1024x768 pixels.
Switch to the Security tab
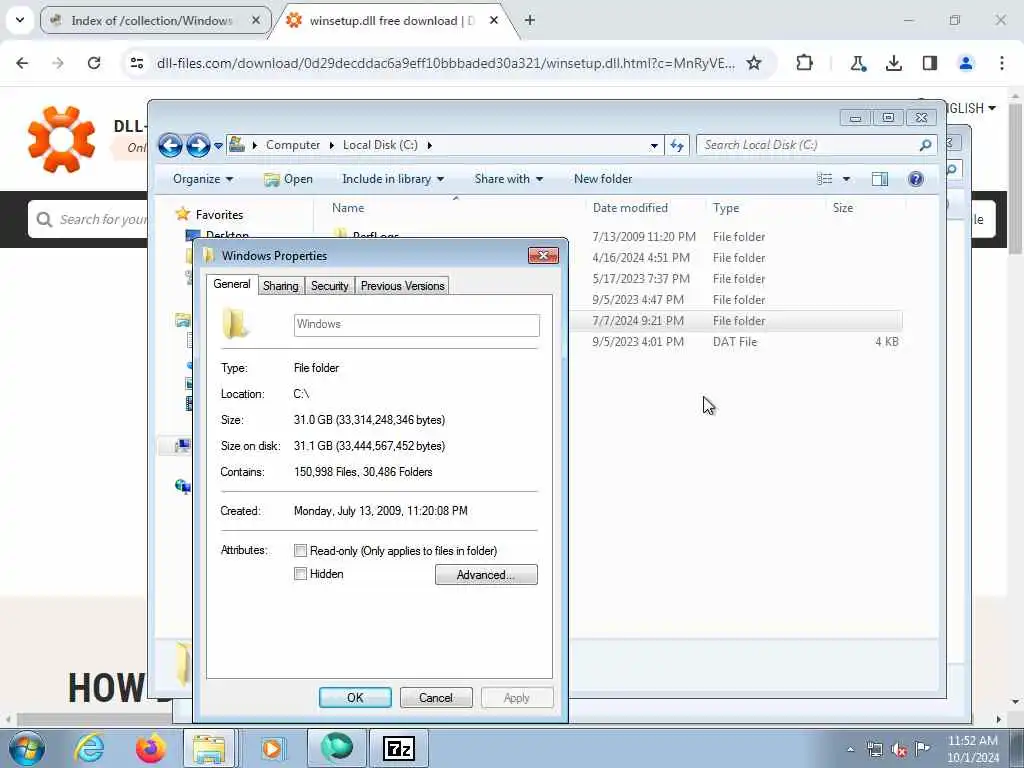329,286
